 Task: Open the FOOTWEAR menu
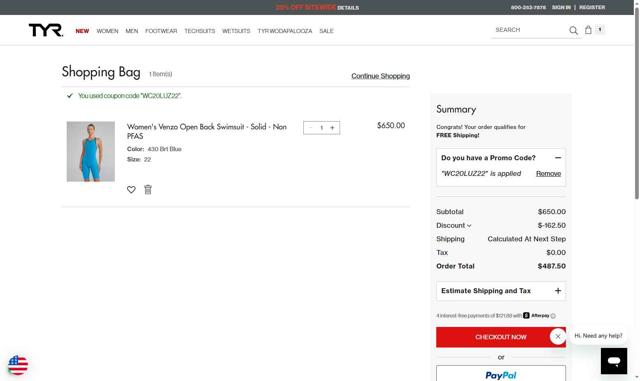coord(161,31)
